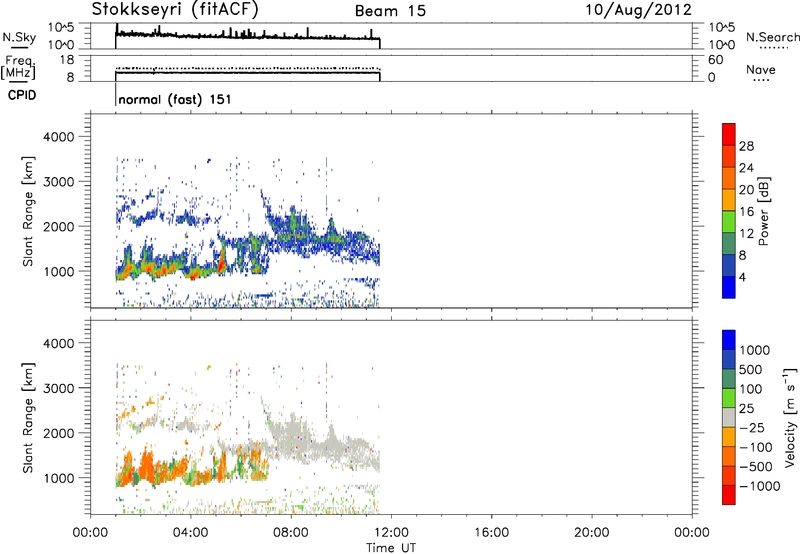Click the 'Beam 15' label
800x554 pixels.
(390, 11)
